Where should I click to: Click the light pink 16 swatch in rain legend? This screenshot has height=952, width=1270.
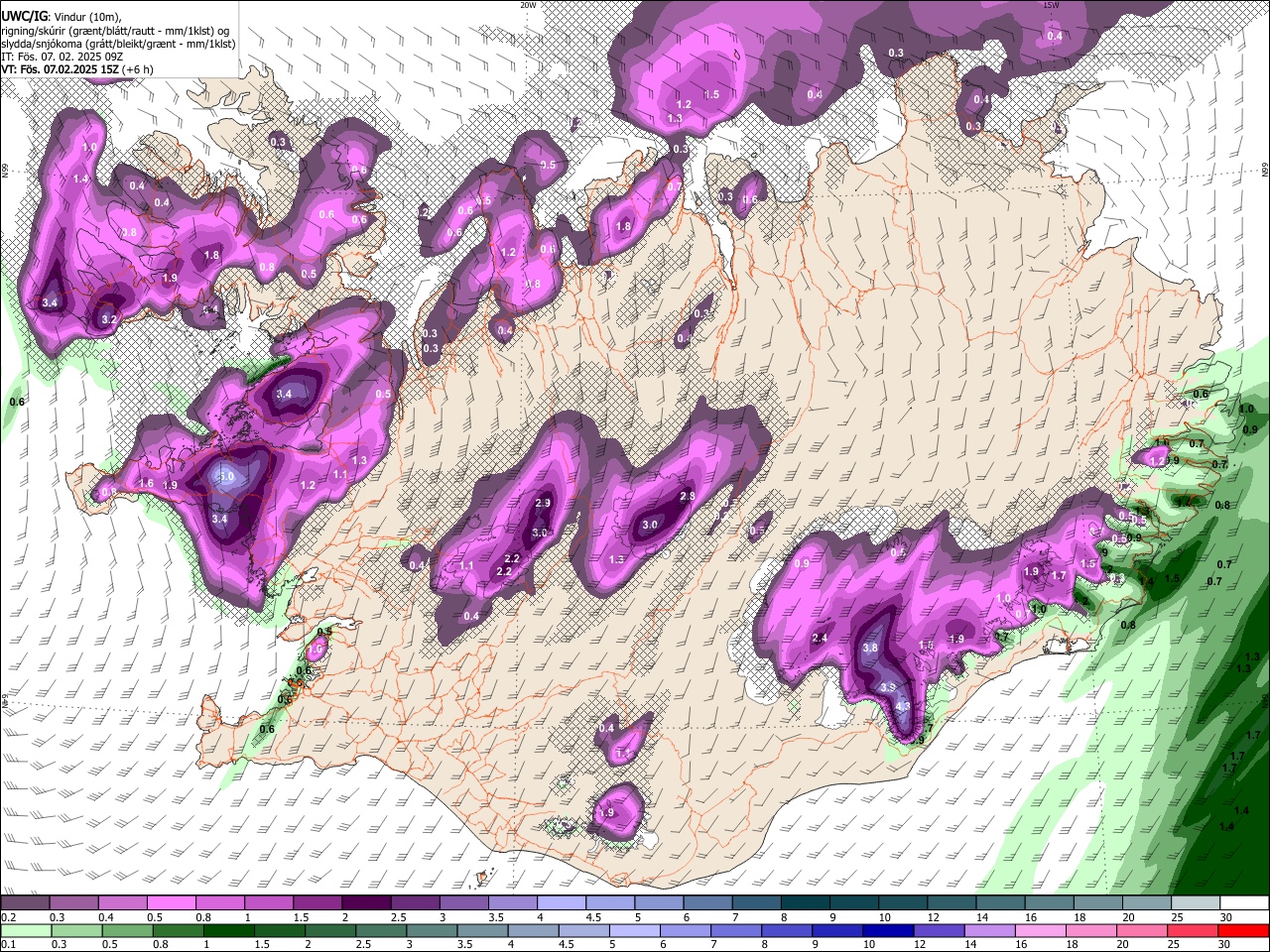point(1040,930)
